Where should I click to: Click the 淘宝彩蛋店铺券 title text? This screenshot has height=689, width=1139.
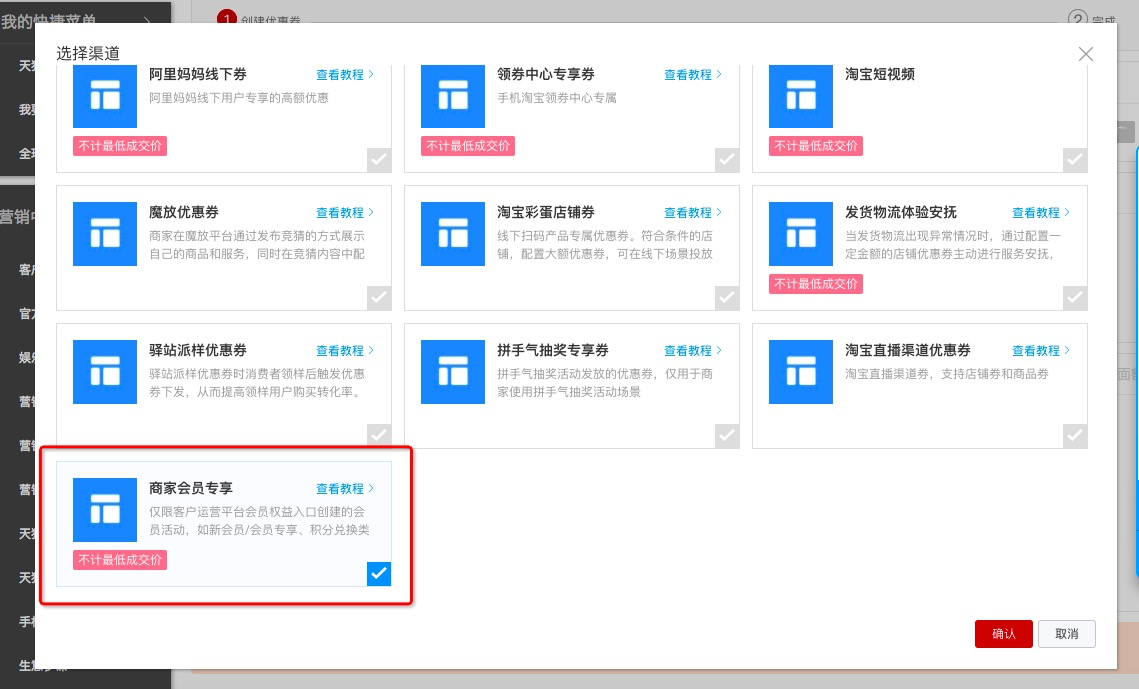click(546, 212)
